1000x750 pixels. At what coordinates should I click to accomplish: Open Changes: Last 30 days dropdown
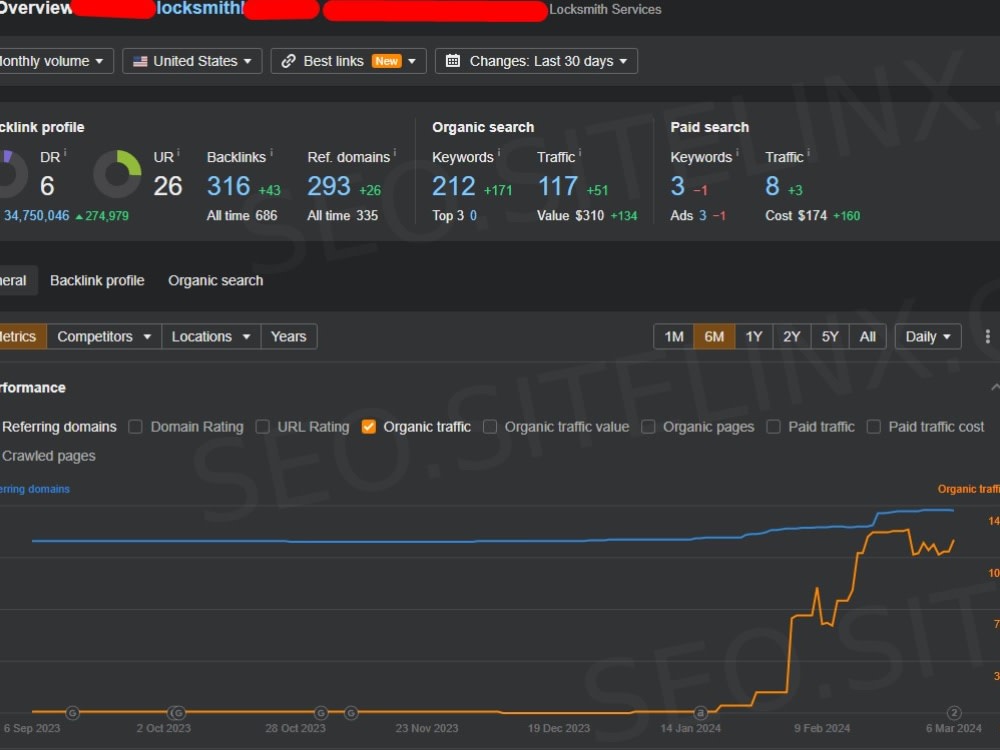click(536, 61)
